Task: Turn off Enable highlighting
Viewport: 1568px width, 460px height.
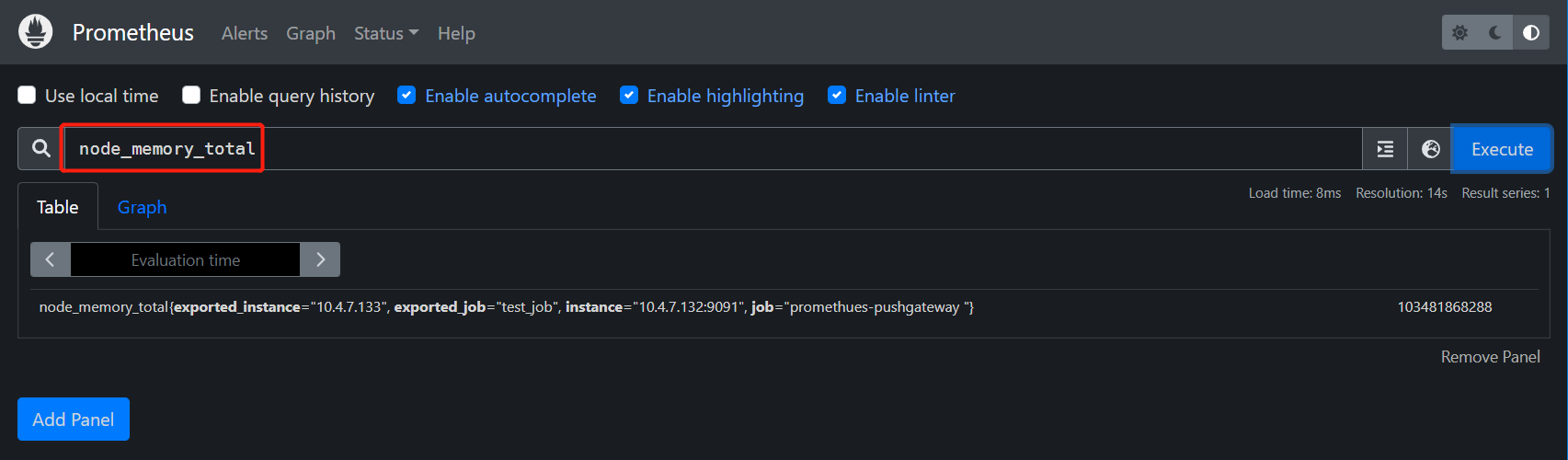Action: click(629, 96)
